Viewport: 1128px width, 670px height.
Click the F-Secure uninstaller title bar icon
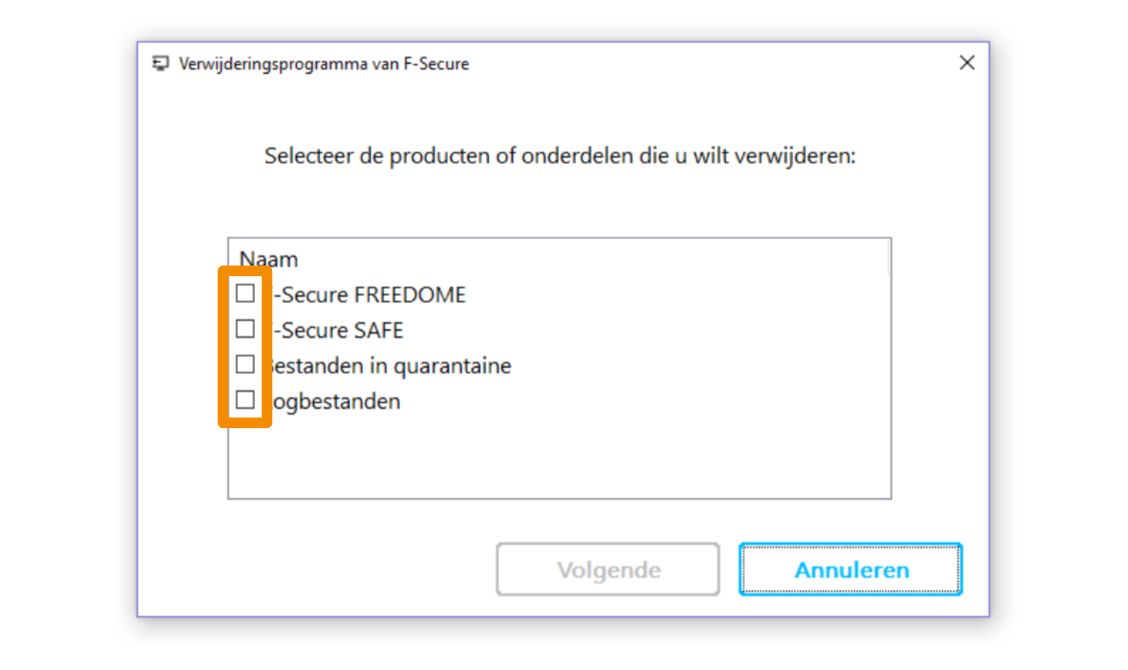[160, 64]
